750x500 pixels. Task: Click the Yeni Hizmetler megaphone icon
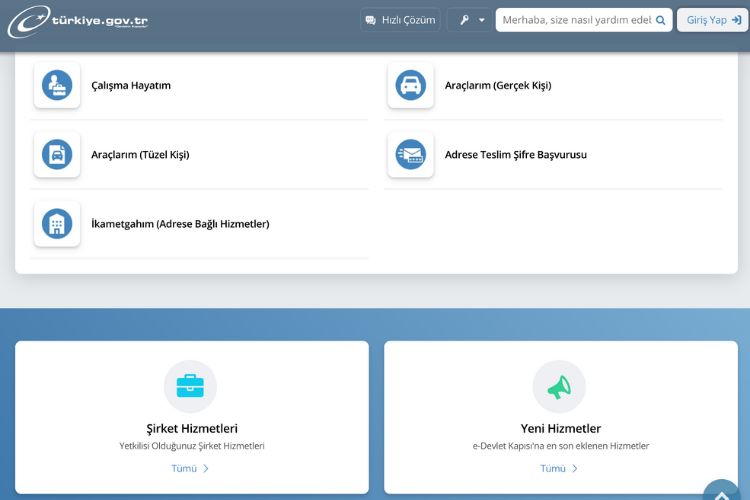click(x=559, y=386)
